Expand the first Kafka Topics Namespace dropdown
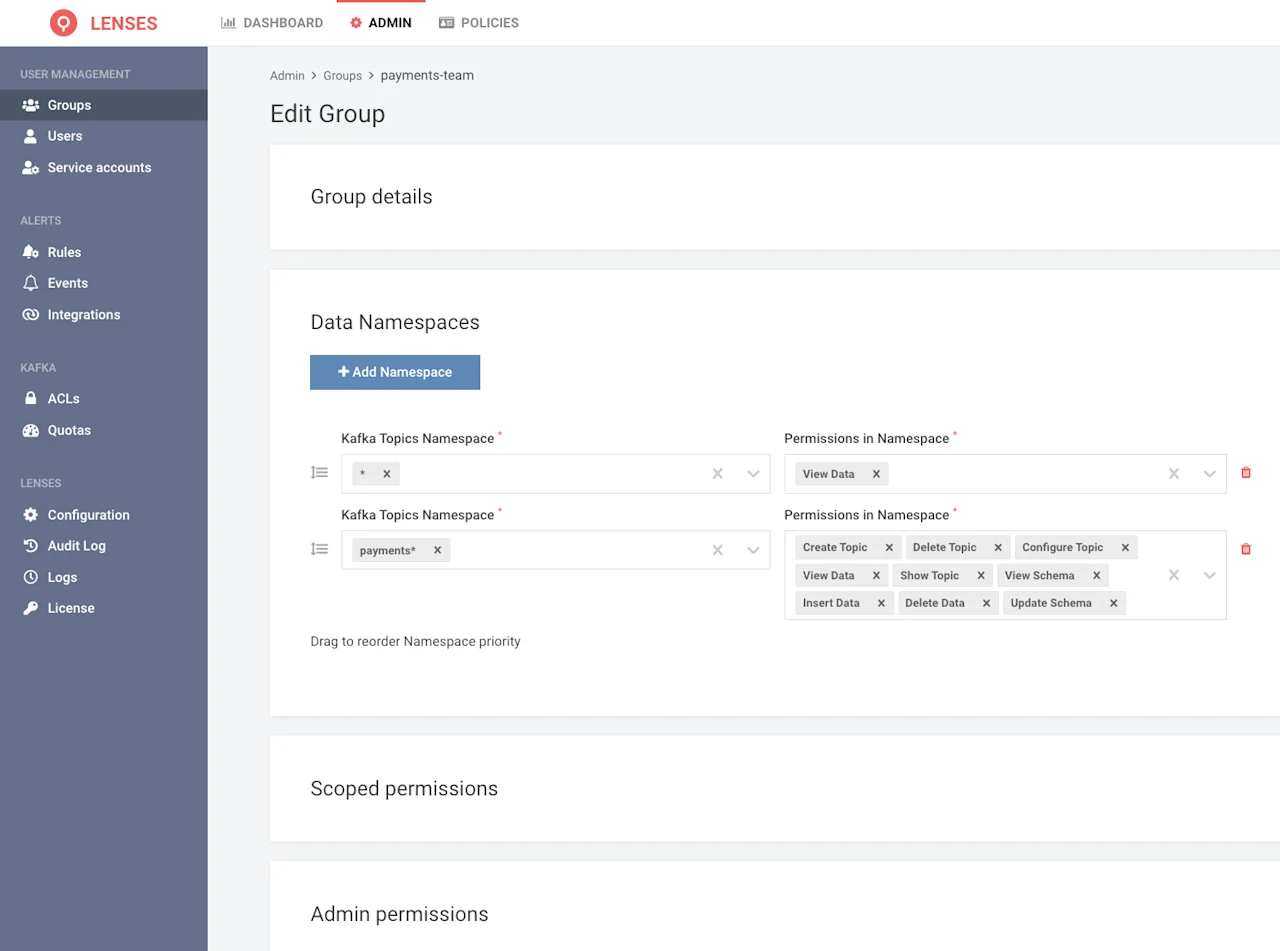 [x=753, y=473]
